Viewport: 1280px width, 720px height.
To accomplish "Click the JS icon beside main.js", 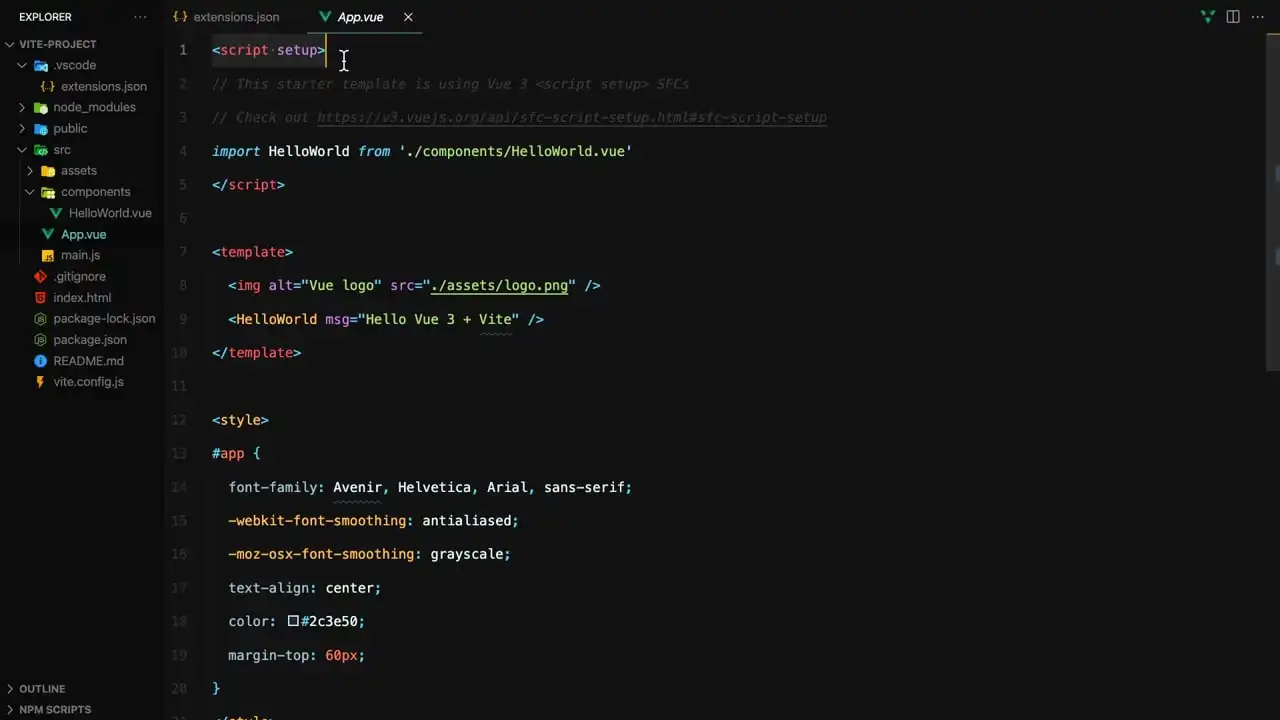I will point(48,255).
